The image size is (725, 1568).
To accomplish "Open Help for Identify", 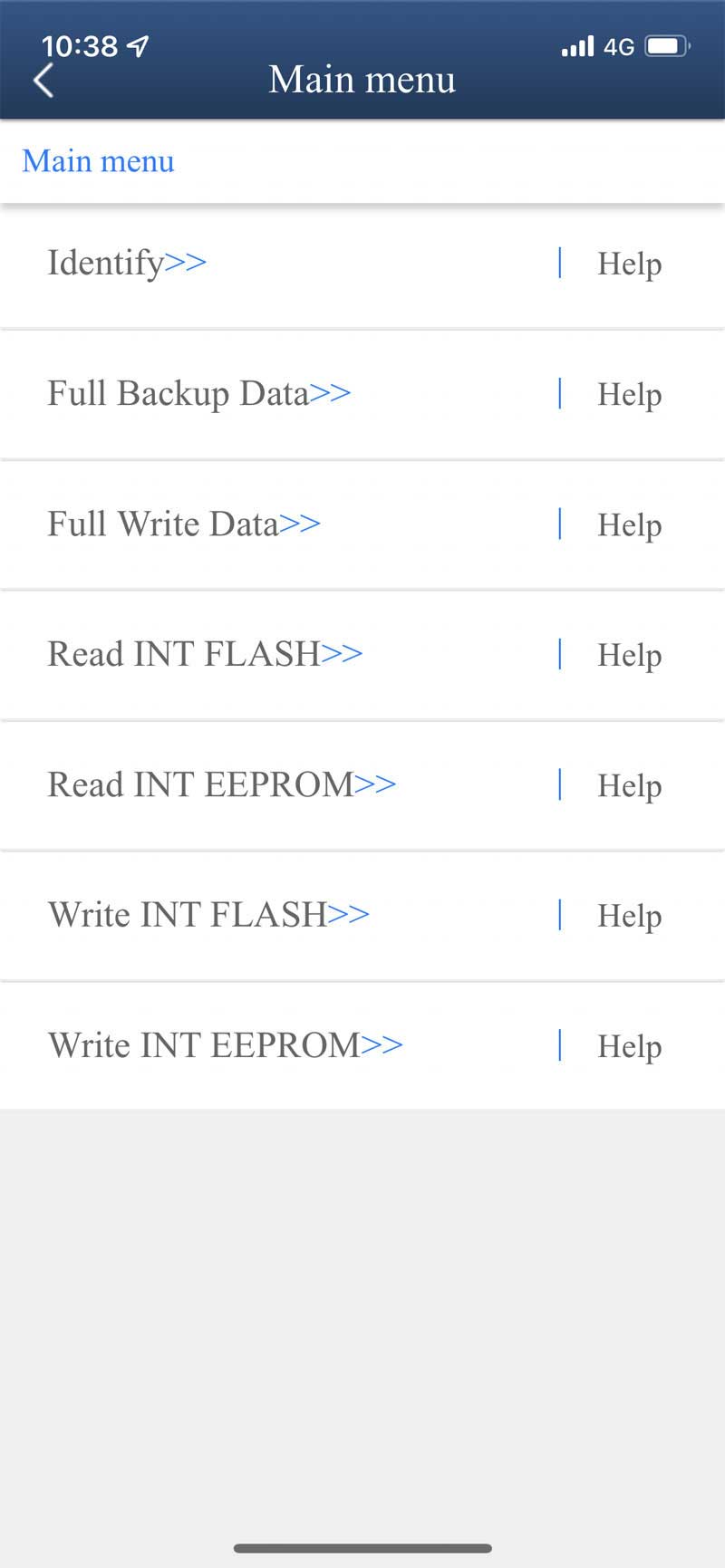I will (x=629, y=264).
